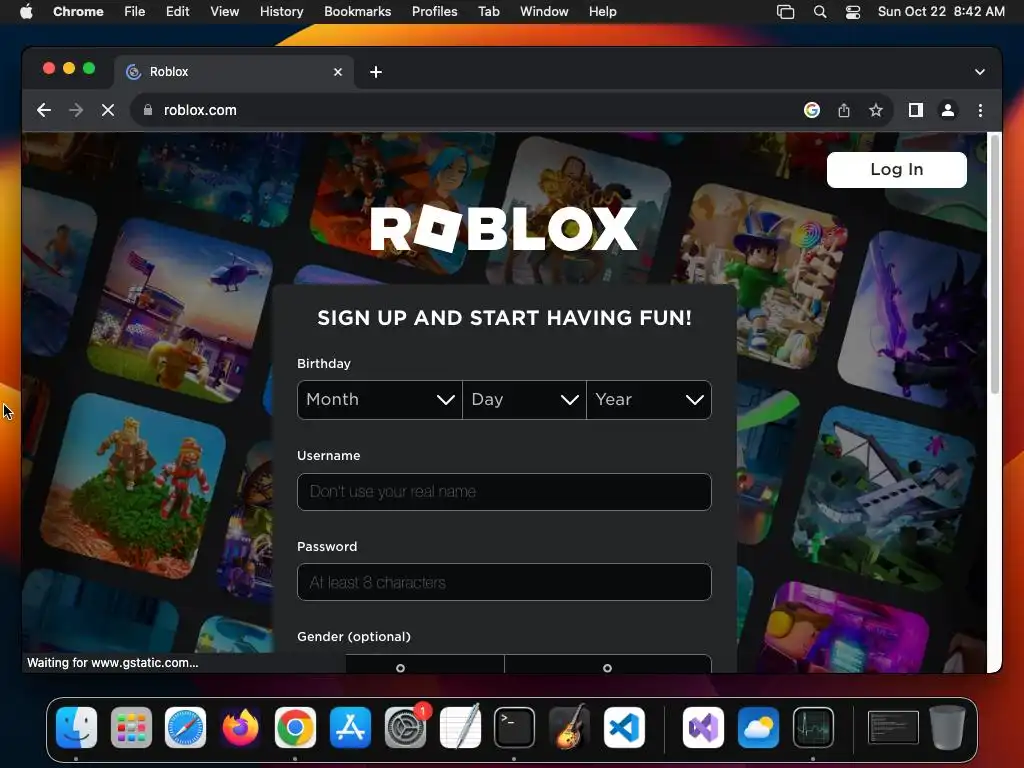Click the Password input field
Viewport: 1024px width, 768px height.
504,582
